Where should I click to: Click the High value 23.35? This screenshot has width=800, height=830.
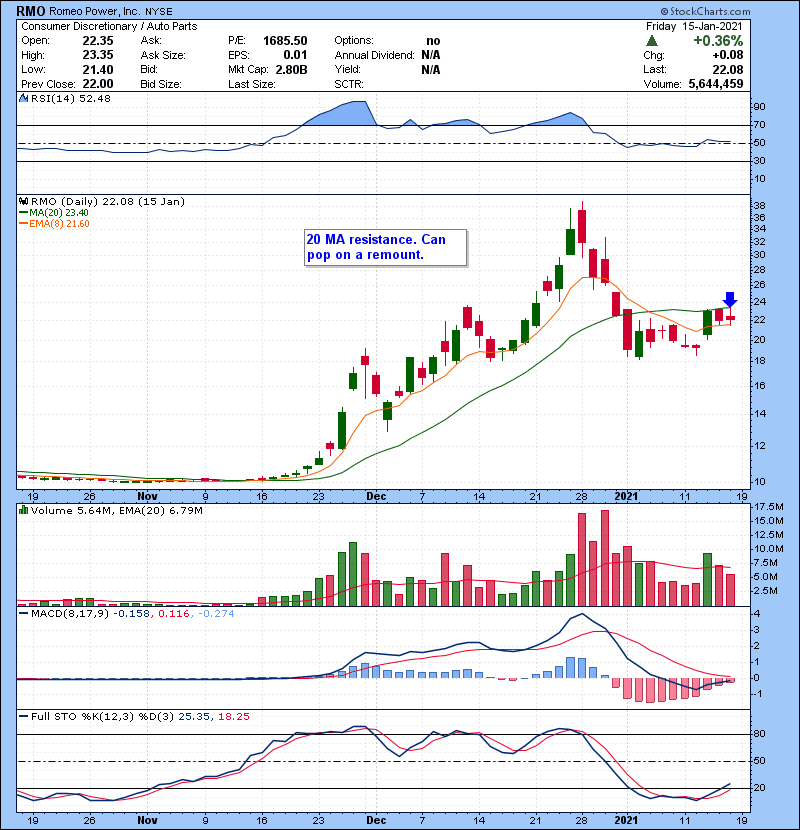(x=98, y=55)
